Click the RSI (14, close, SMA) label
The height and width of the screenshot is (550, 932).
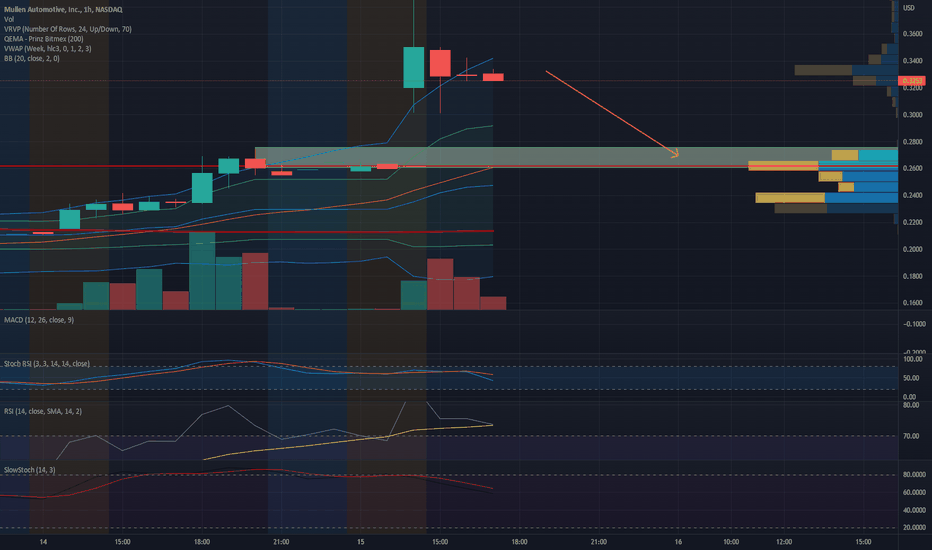pyautogui.click(x=43, y=411)
